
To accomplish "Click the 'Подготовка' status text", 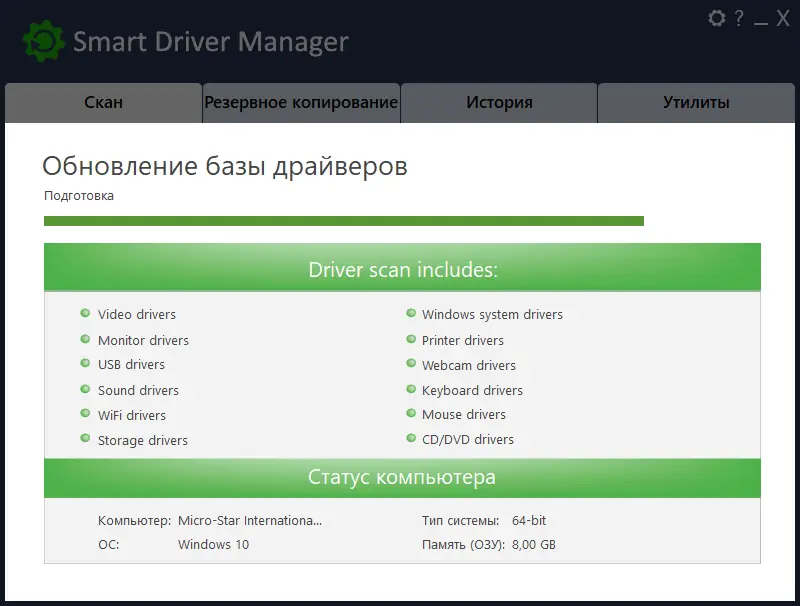I will click(78, 195).
